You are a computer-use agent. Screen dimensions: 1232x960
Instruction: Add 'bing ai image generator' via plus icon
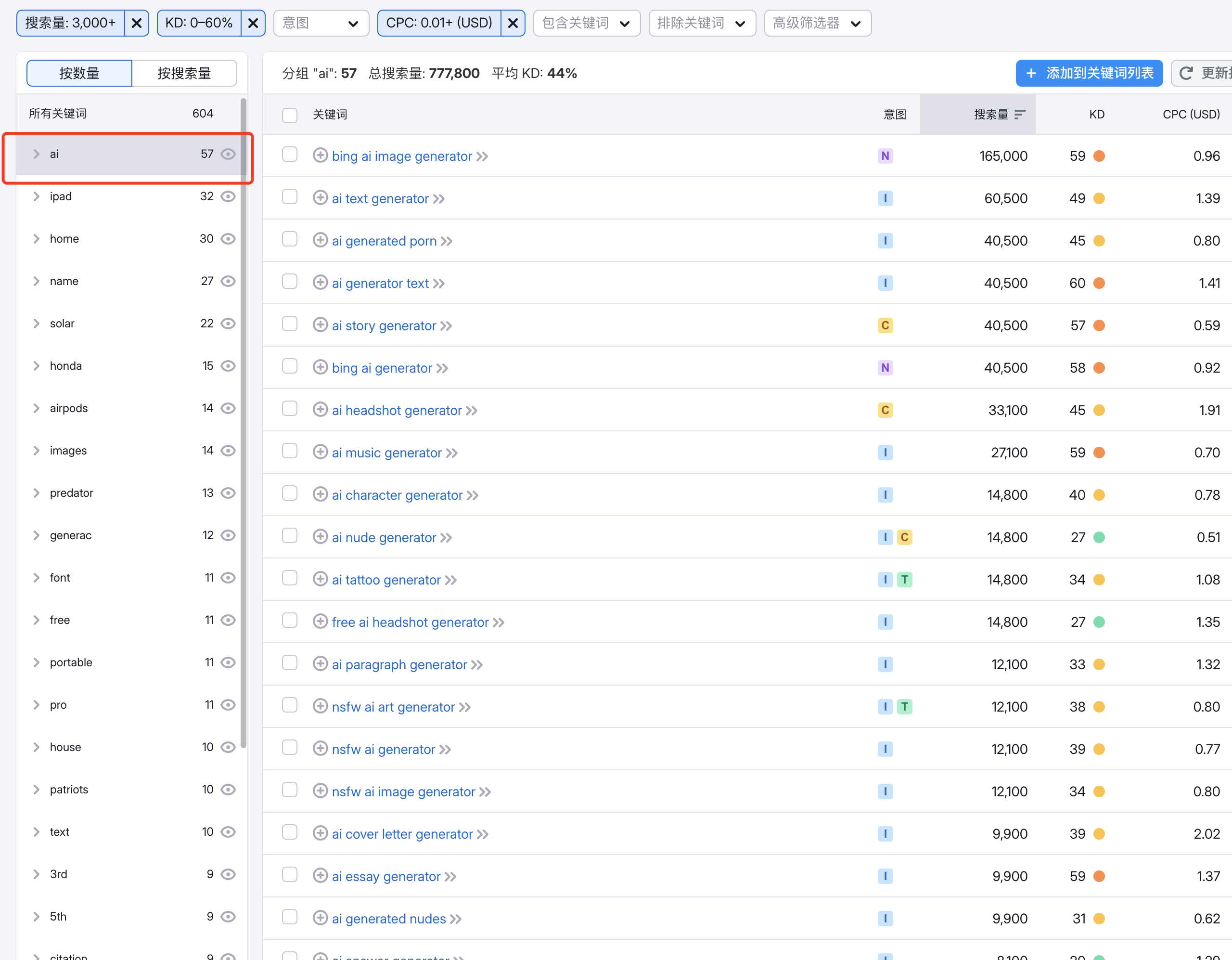tap(320, 155)
